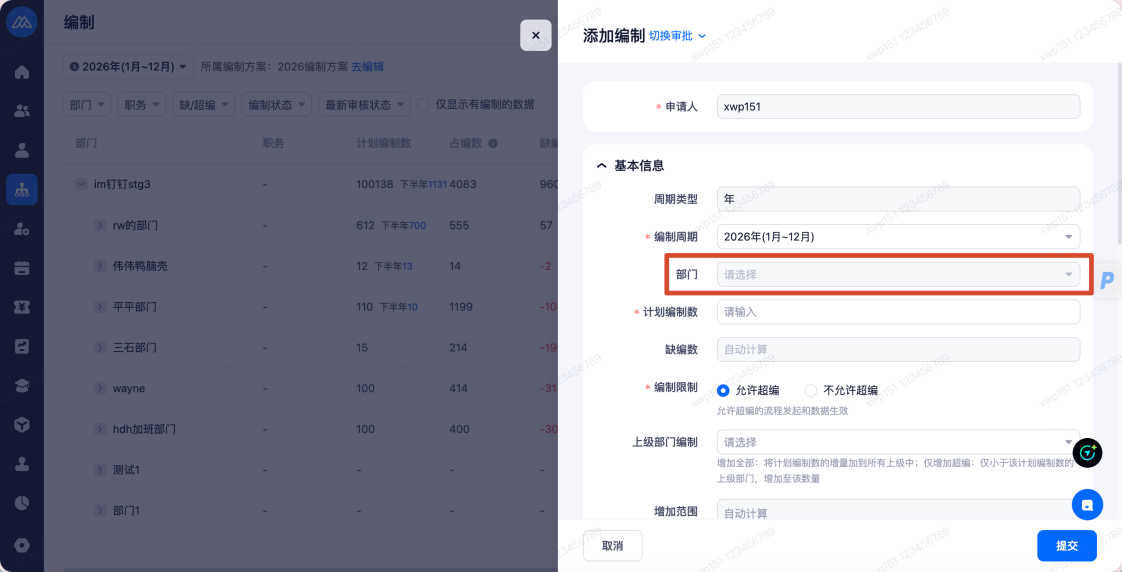Select the 允许超编 radio option
Screen dimensions: 1122x572
723,391
